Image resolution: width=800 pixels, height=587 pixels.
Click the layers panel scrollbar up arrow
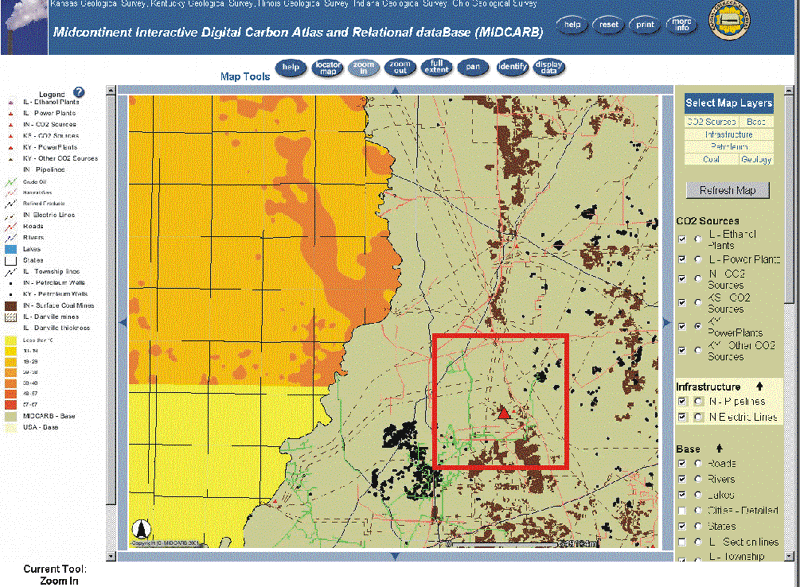tap(789, 90)
